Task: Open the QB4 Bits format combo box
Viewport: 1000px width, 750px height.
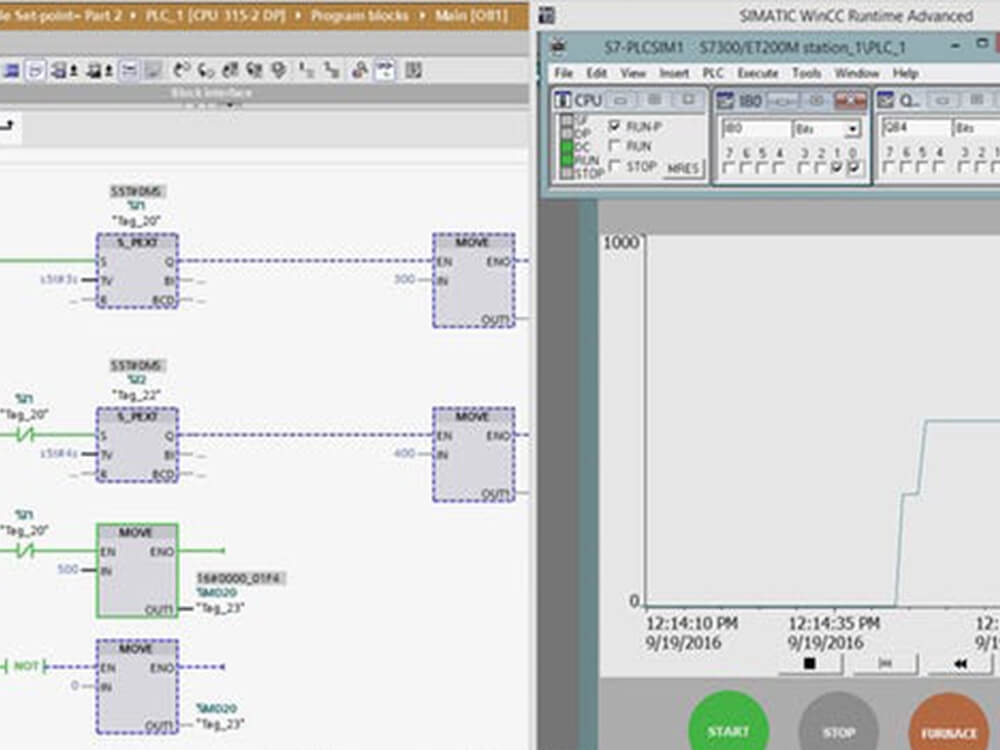Action: 976,129
